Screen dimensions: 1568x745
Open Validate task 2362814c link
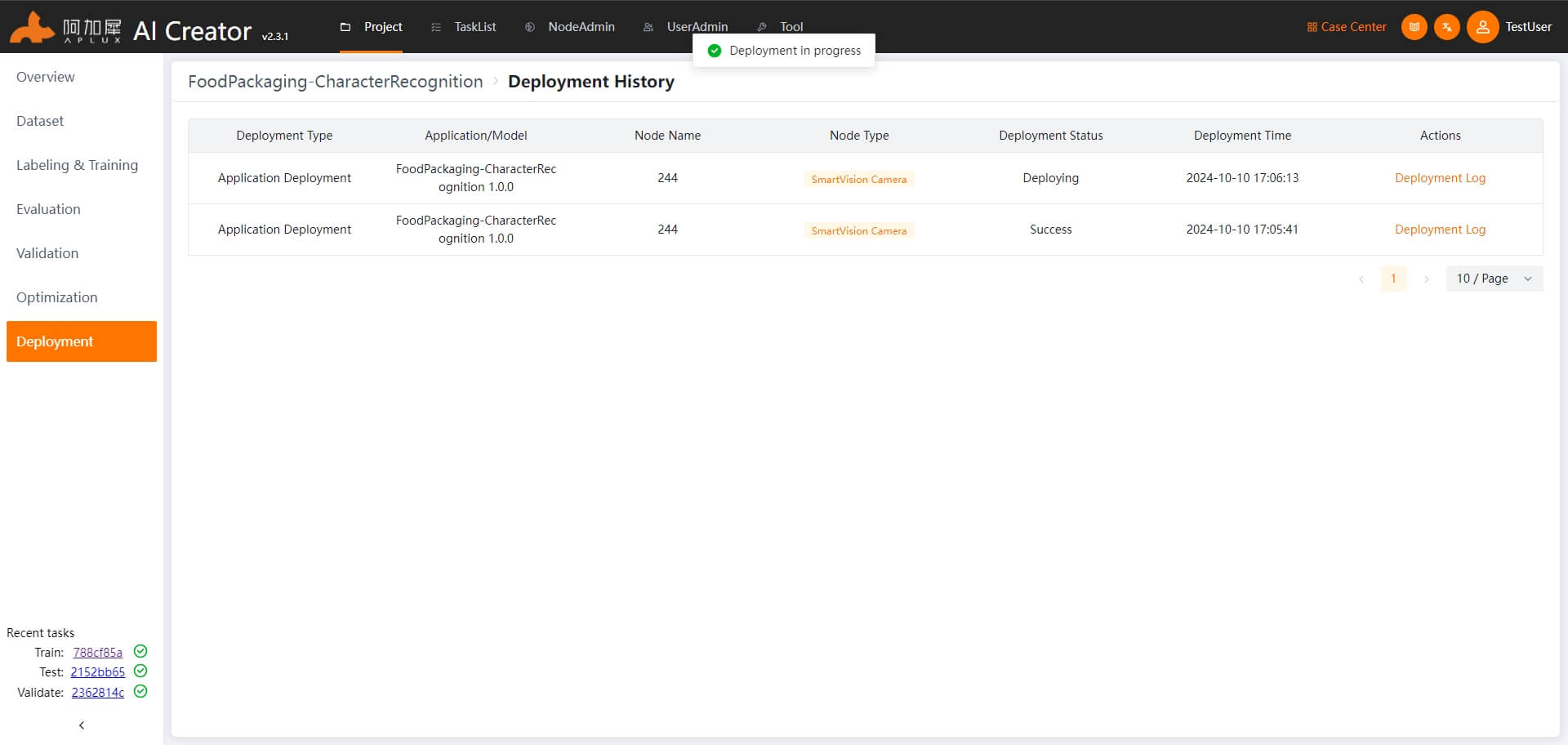click(97, 692)
